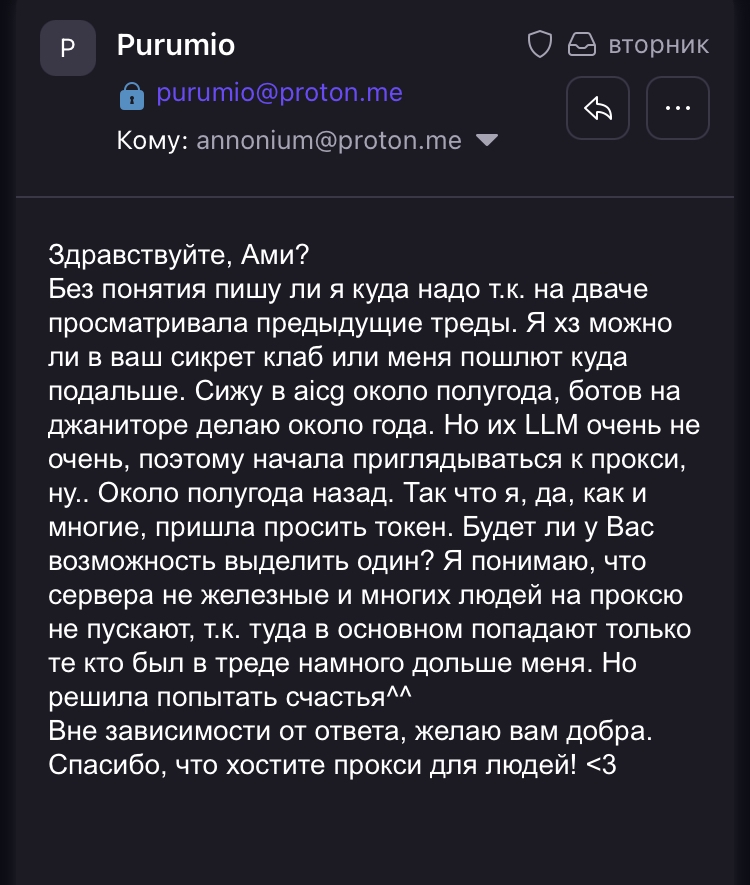Tap the reply arrow button

coord(597,108)
